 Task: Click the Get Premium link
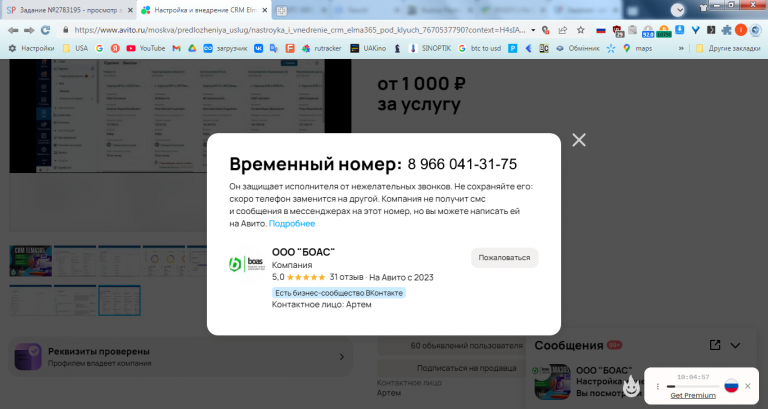coord(693,395)
